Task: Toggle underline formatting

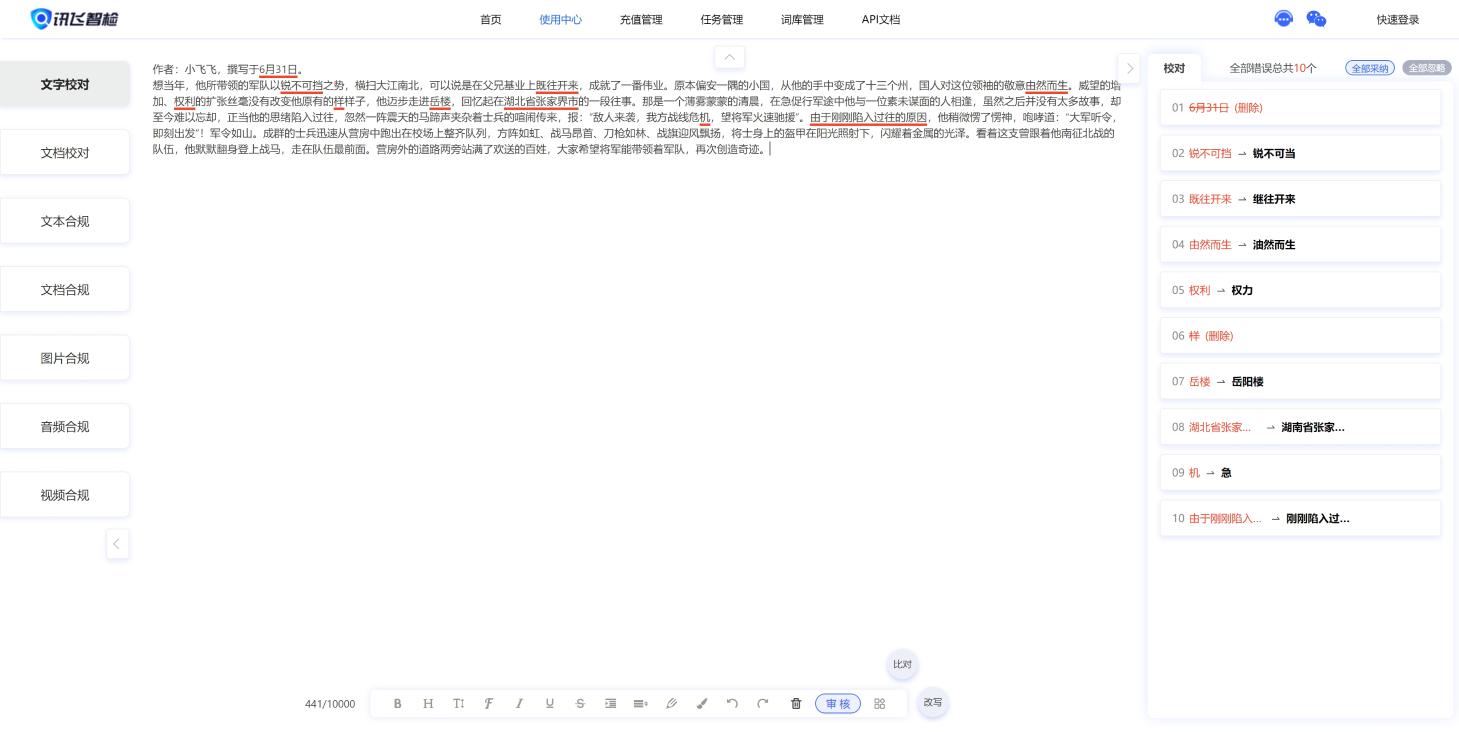Action: [x=550, y=704]
